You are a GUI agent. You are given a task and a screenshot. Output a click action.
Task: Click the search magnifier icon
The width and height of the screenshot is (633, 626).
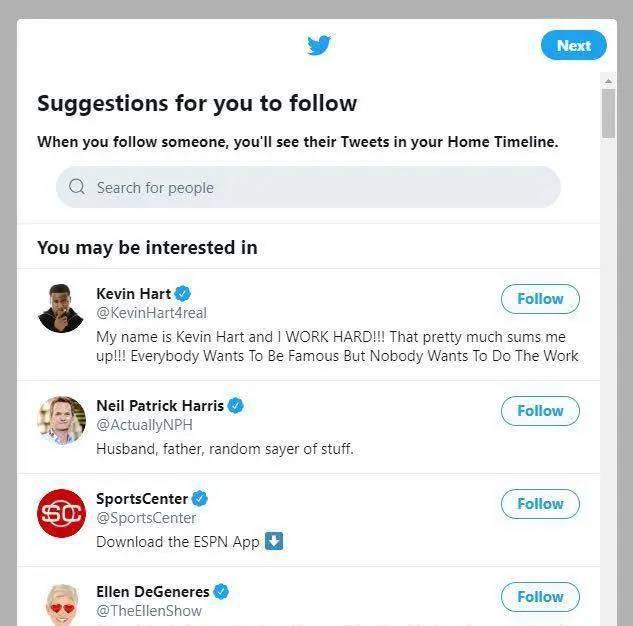pos(77,187)
